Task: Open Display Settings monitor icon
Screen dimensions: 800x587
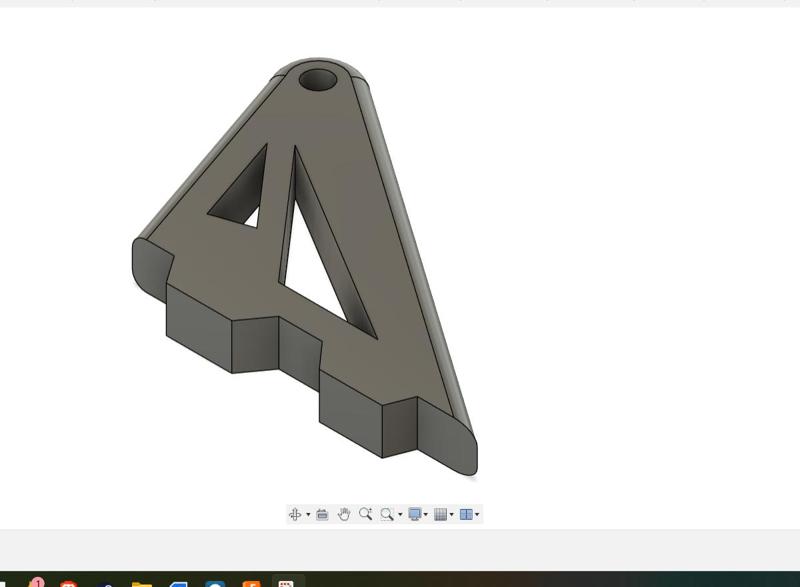Action: (x=415, y=514)
